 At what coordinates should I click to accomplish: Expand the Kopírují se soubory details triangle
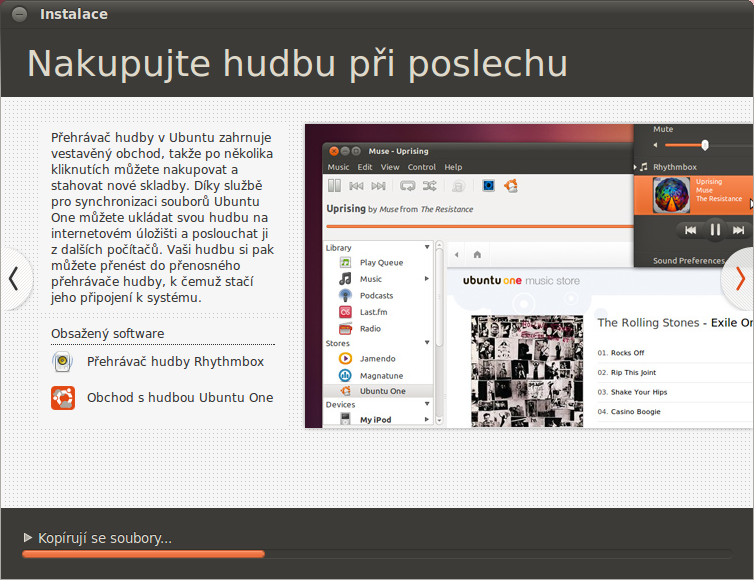click(27, 537)
